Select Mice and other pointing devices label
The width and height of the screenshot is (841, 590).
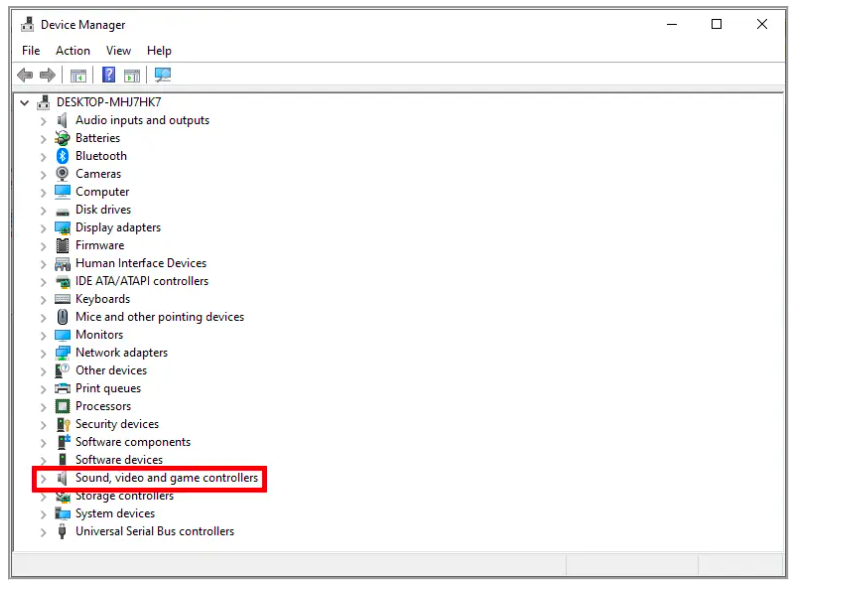[160, 316]
